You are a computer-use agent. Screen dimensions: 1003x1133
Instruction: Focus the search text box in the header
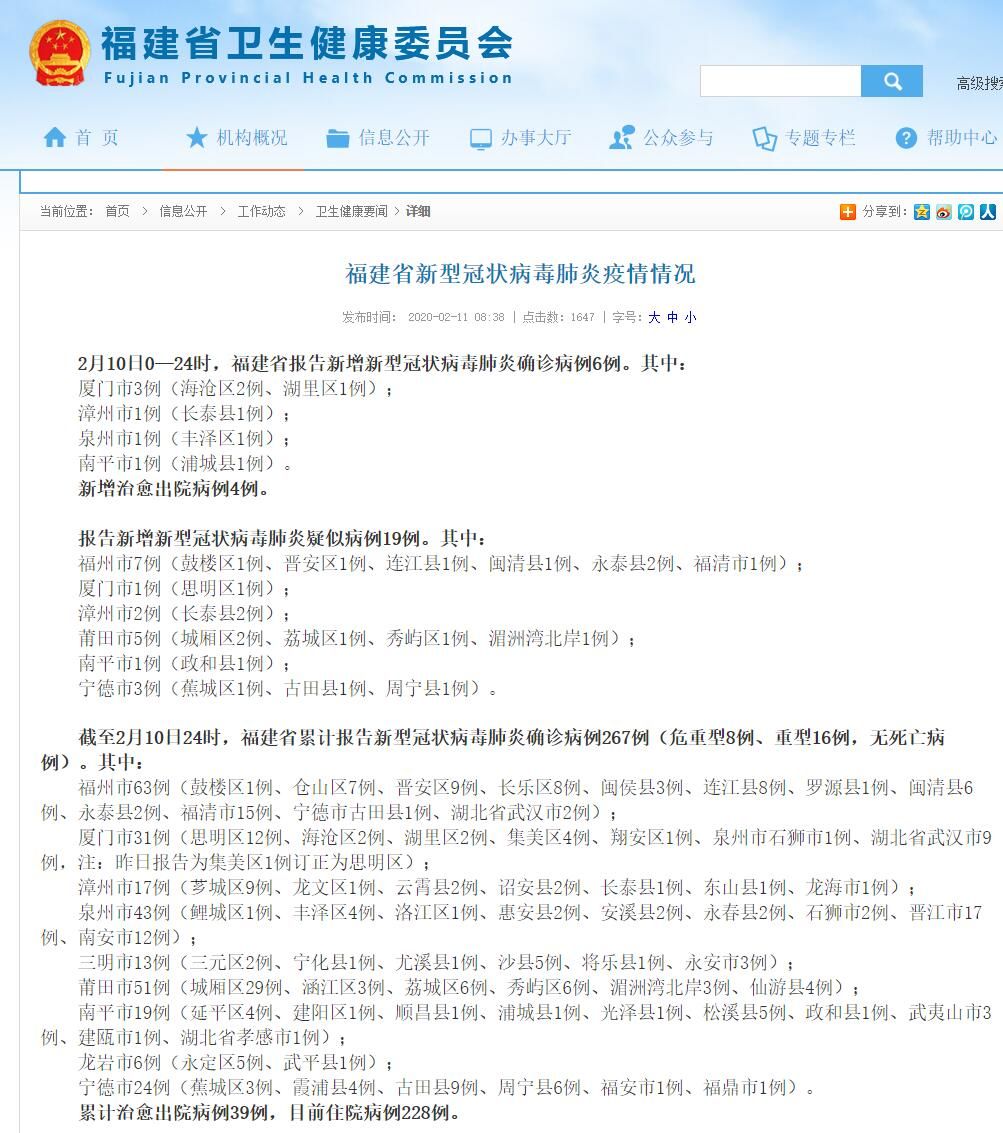click(780, 81)
